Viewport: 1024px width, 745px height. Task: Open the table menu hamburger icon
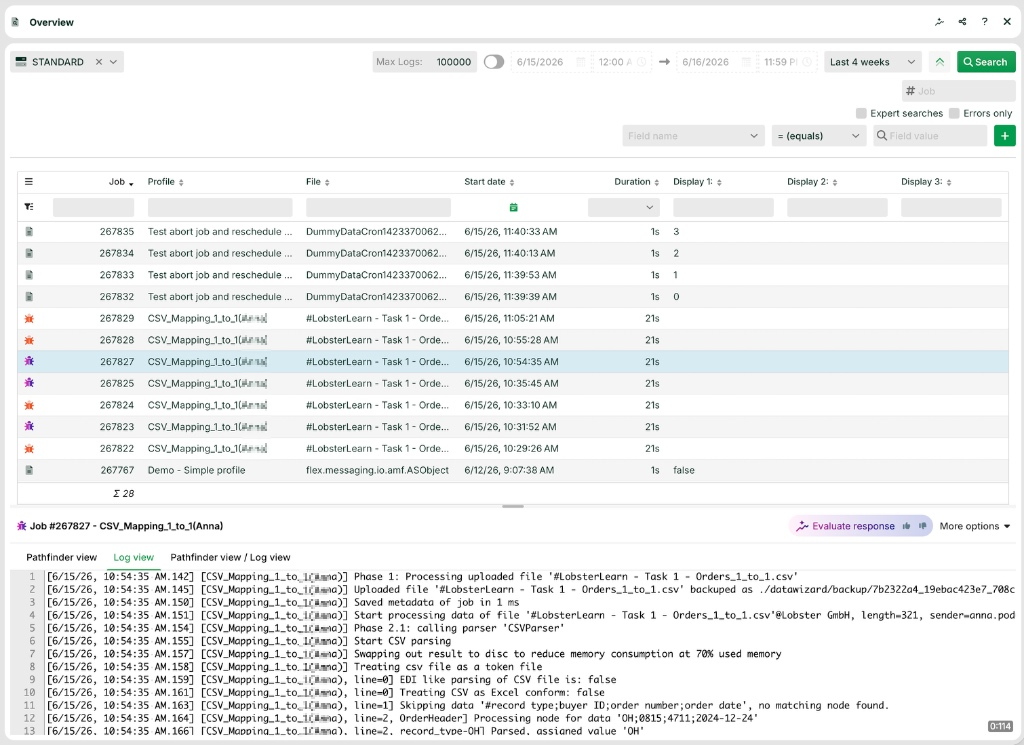29,182
